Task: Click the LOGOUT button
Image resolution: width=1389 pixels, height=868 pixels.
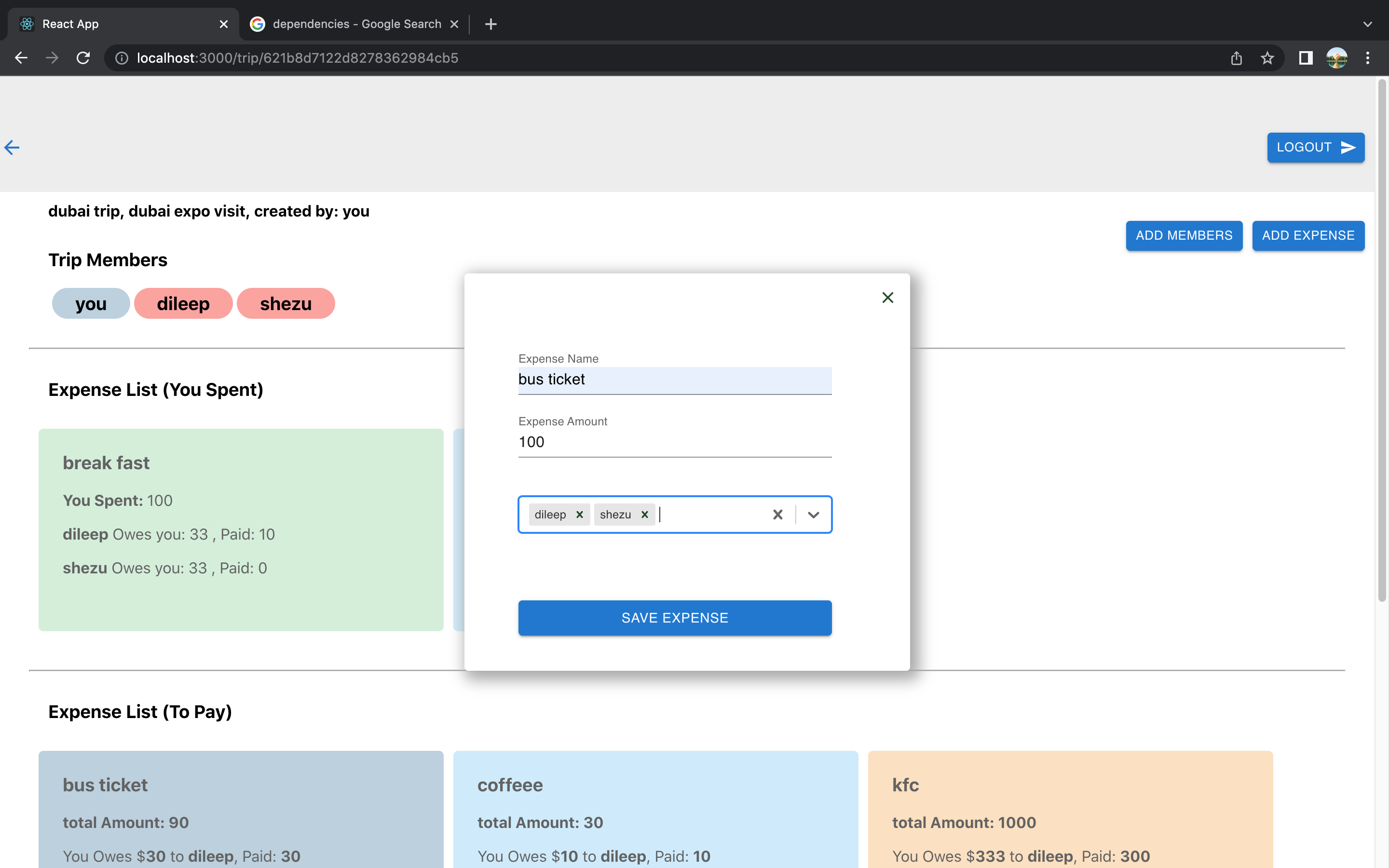Action: tap(1316, 148)
